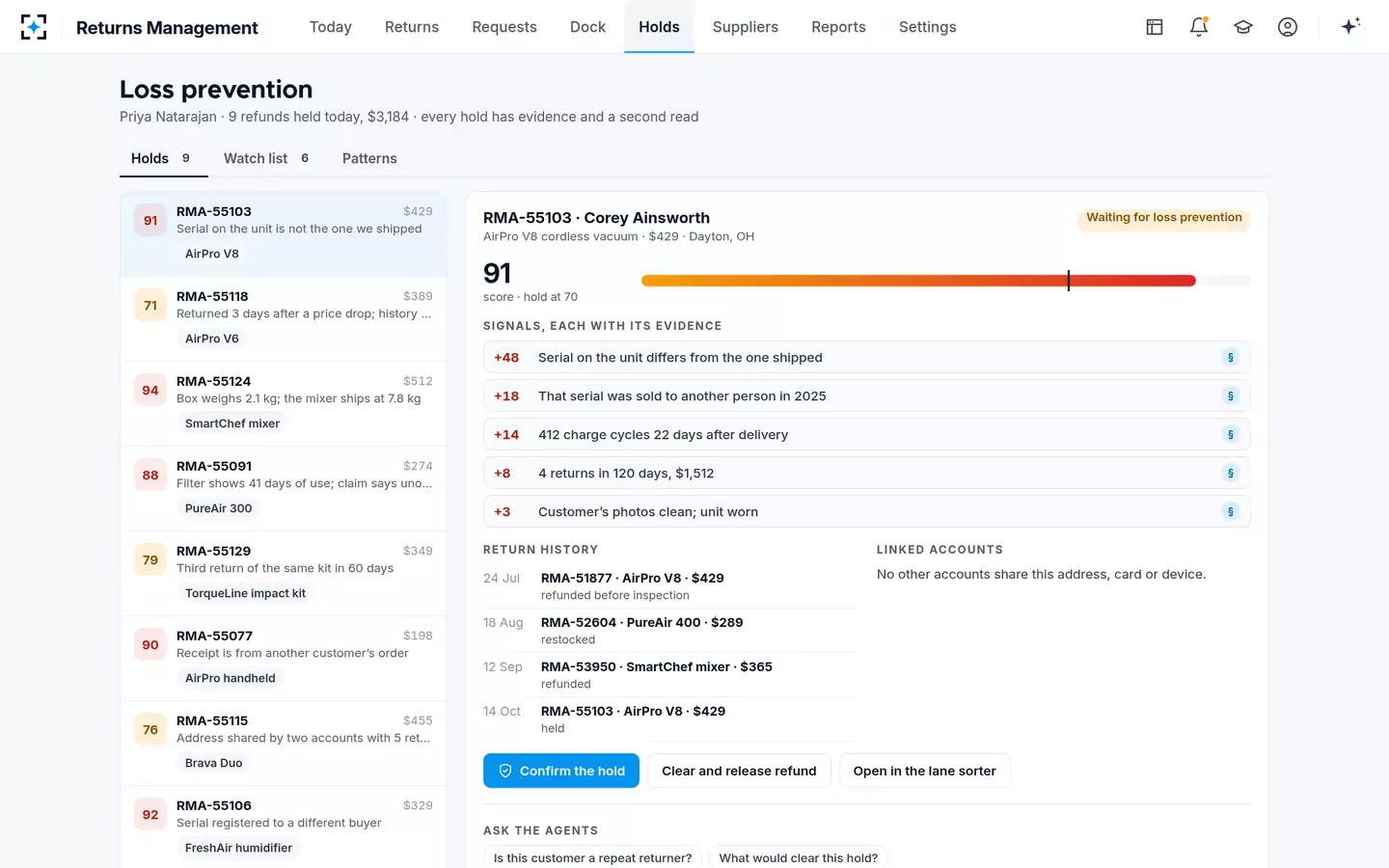Ask "Is this customer a repeat returner?"
The width and height of the screenshot is (1389, 868).
592,857
